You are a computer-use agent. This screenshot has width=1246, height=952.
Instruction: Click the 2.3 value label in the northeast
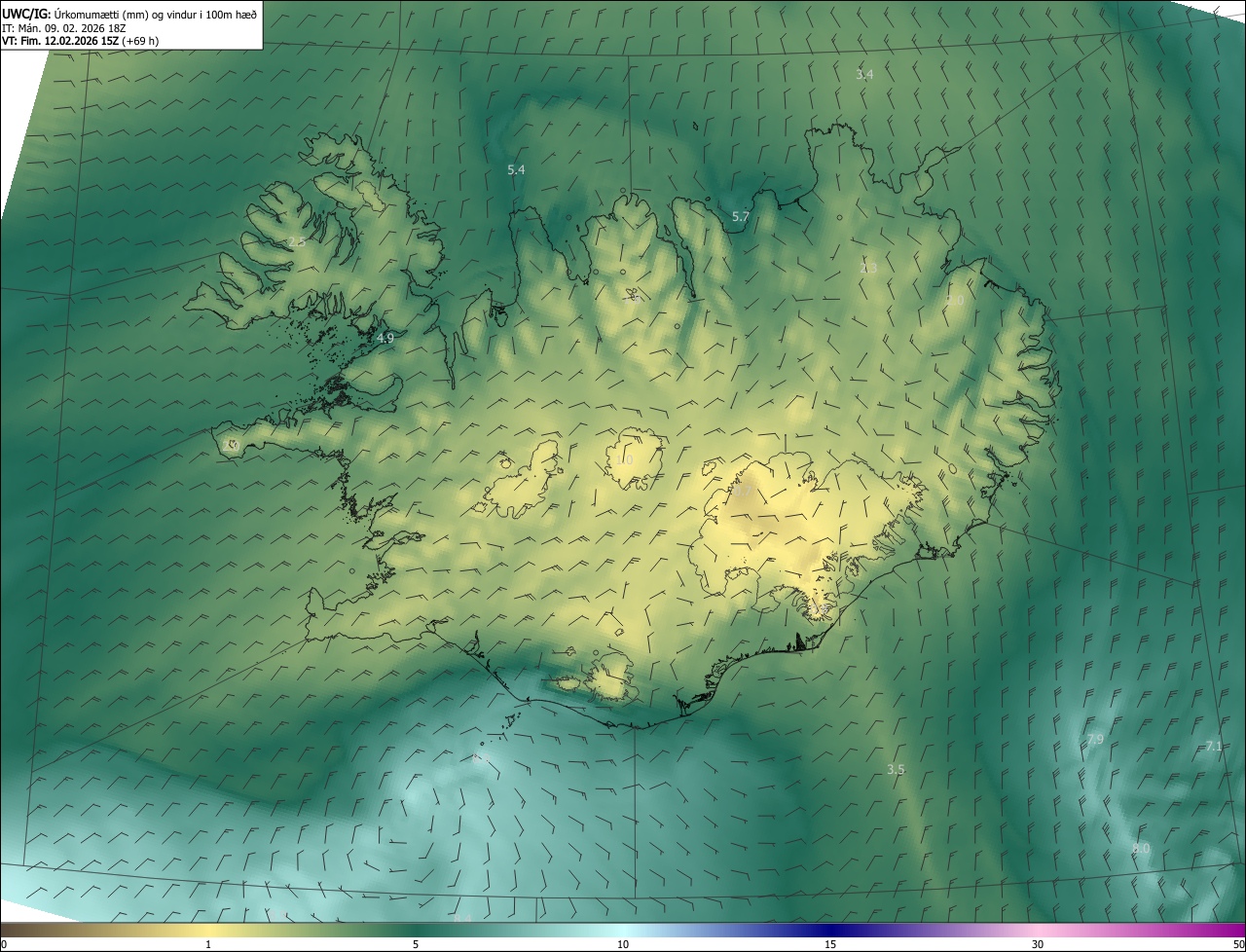(x=868, y=269)
